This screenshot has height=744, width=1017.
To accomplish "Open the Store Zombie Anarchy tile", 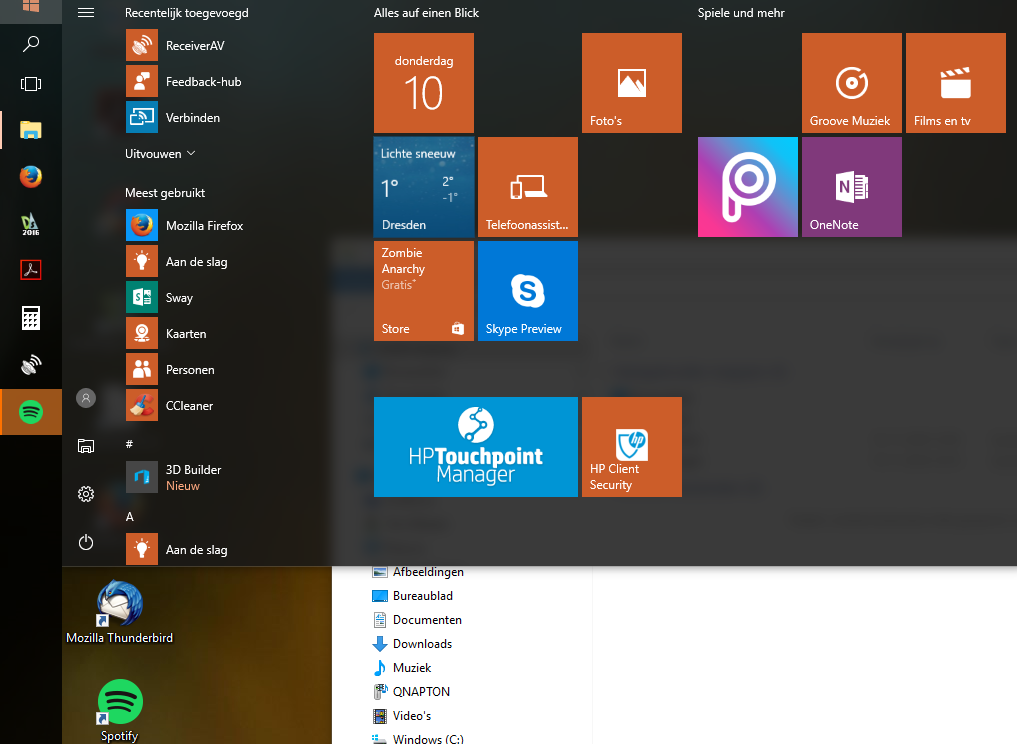I will [x=424, y=291].
